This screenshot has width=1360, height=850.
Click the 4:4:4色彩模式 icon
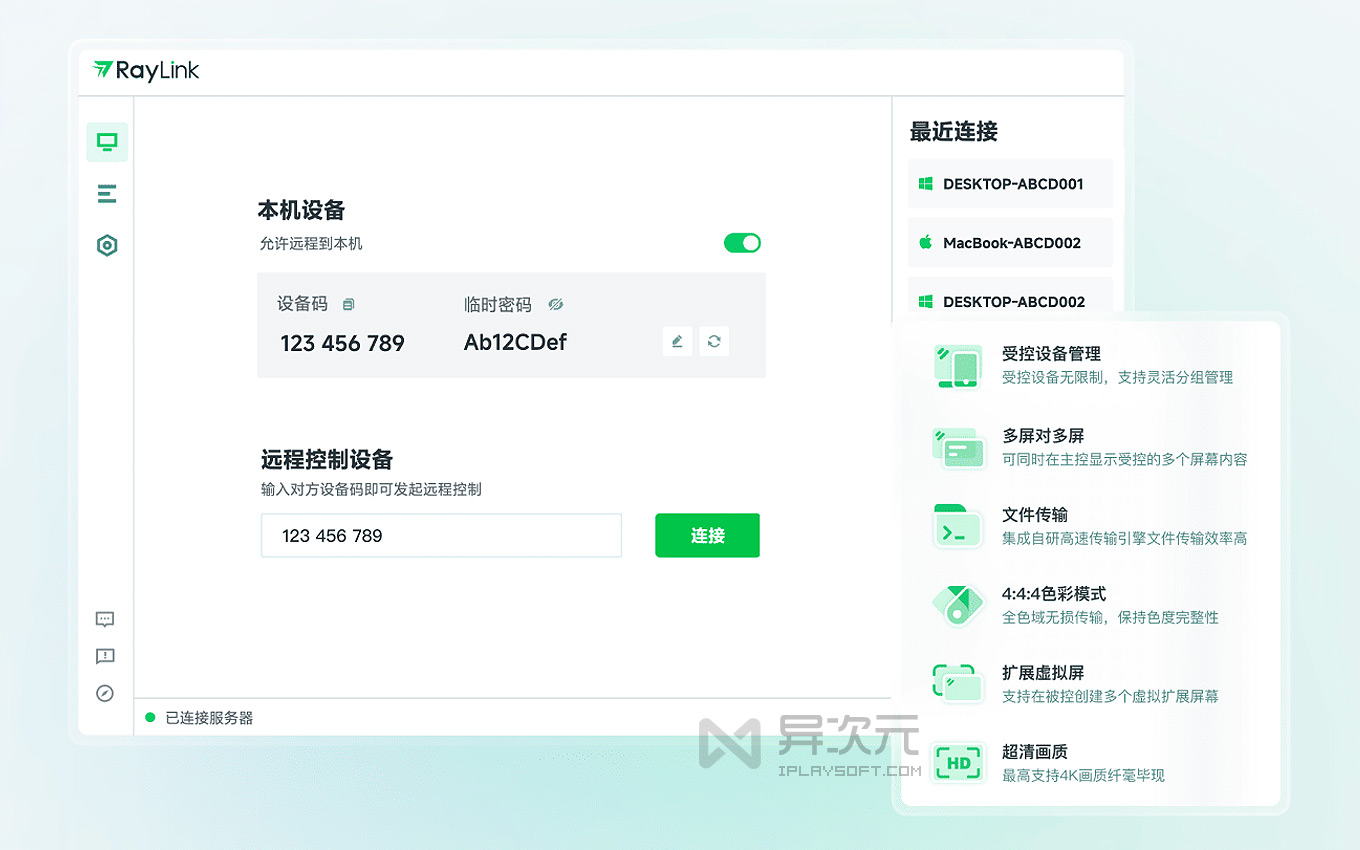(x=957, y=605)
